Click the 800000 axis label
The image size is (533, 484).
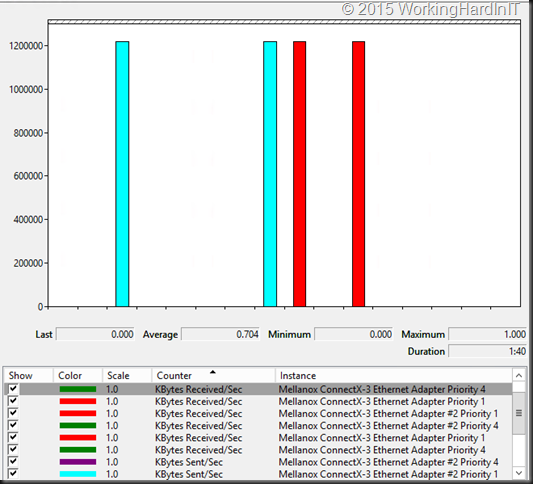click(x=28, y=133)
